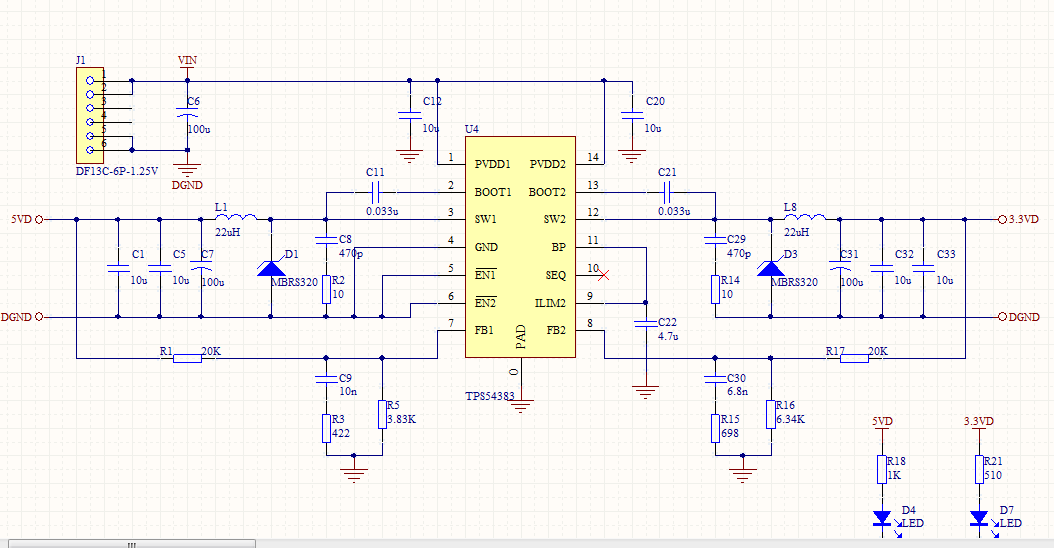Select capacitor C12 symbol
Viewport: 1054px width, 548px height.
click(409, 116)
